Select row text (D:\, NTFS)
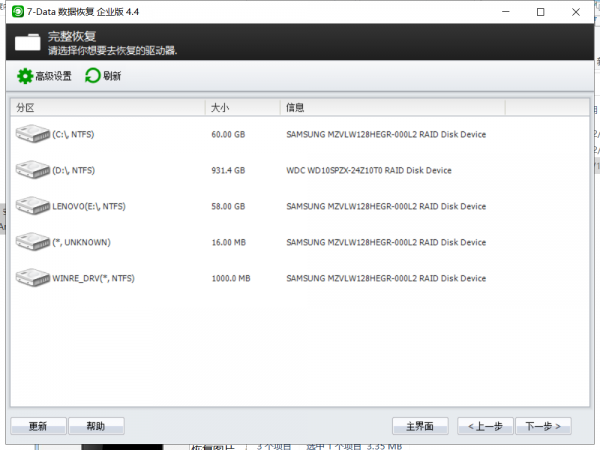 tap(73, 170)
